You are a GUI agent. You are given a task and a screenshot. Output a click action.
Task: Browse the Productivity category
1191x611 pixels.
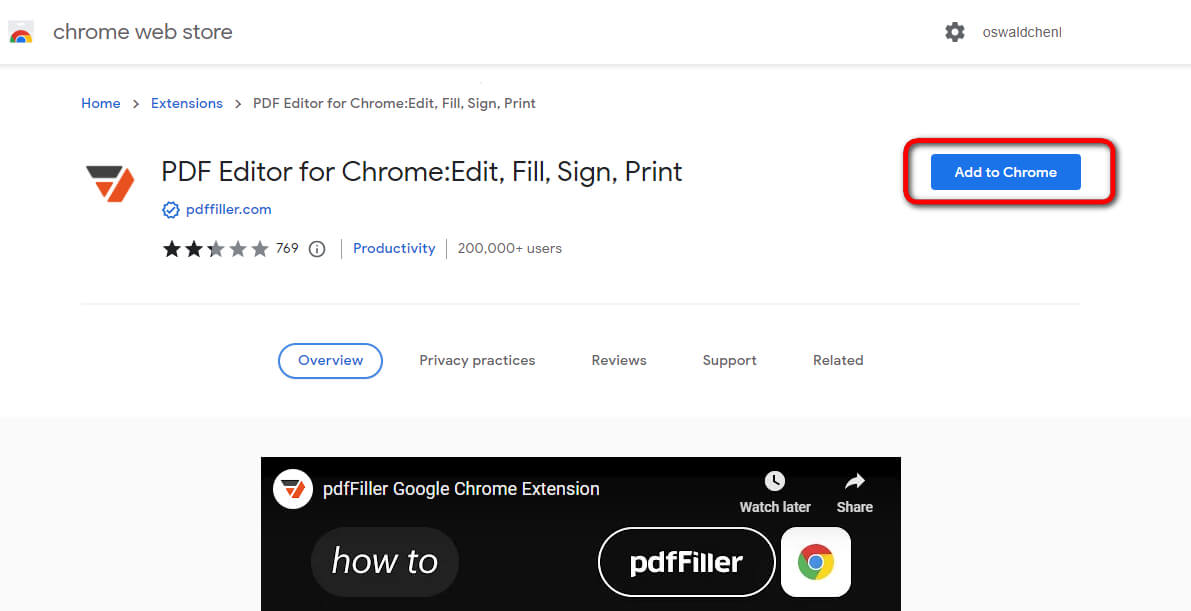394,248
